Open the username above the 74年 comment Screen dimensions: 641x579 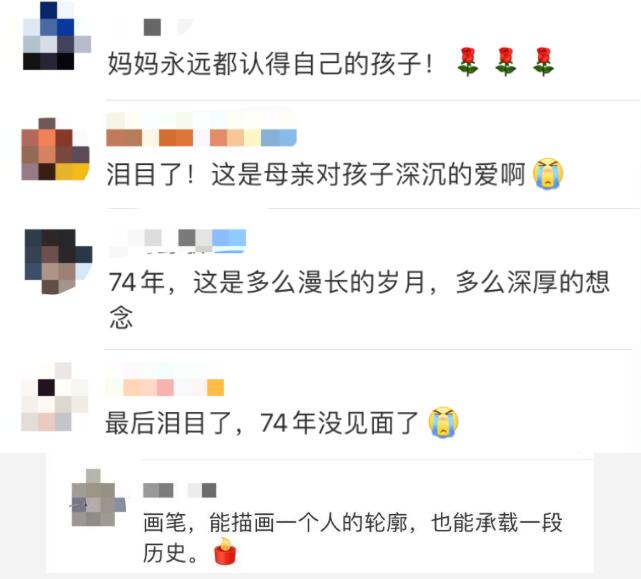click(178, 241)
